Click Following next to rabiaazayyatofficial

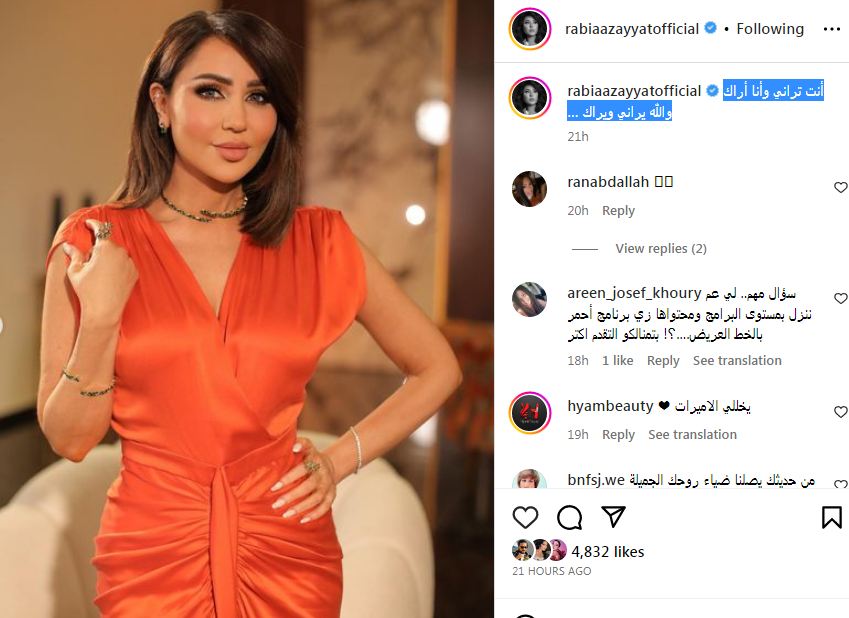coord(770,29)
